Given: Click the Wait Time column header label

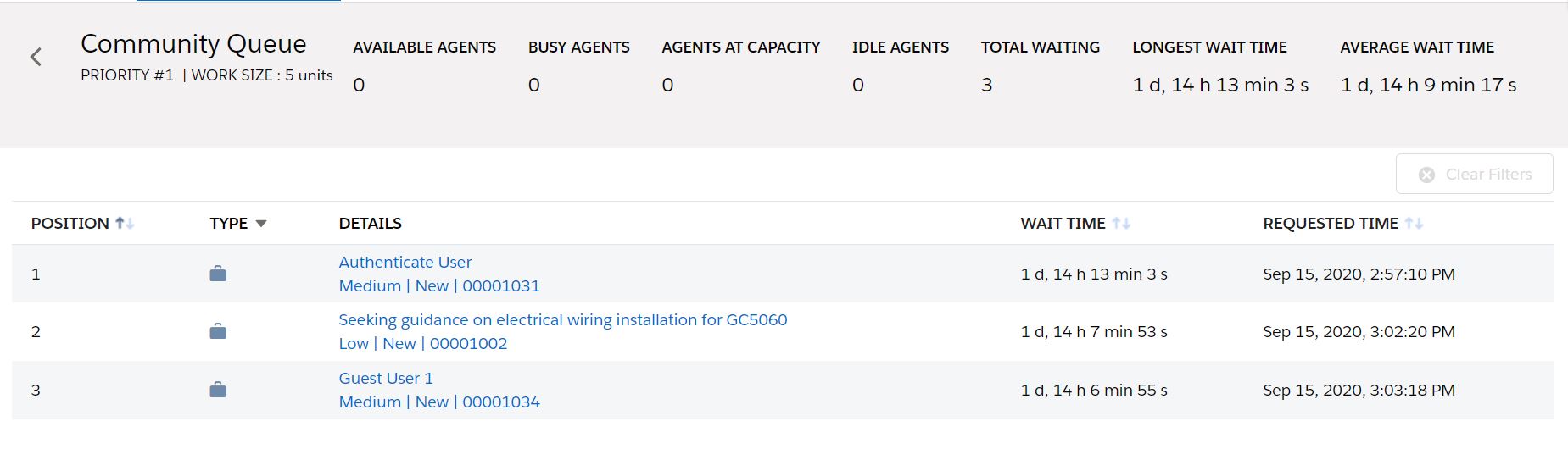Looking at the screenshot, I should point(1062,224).
